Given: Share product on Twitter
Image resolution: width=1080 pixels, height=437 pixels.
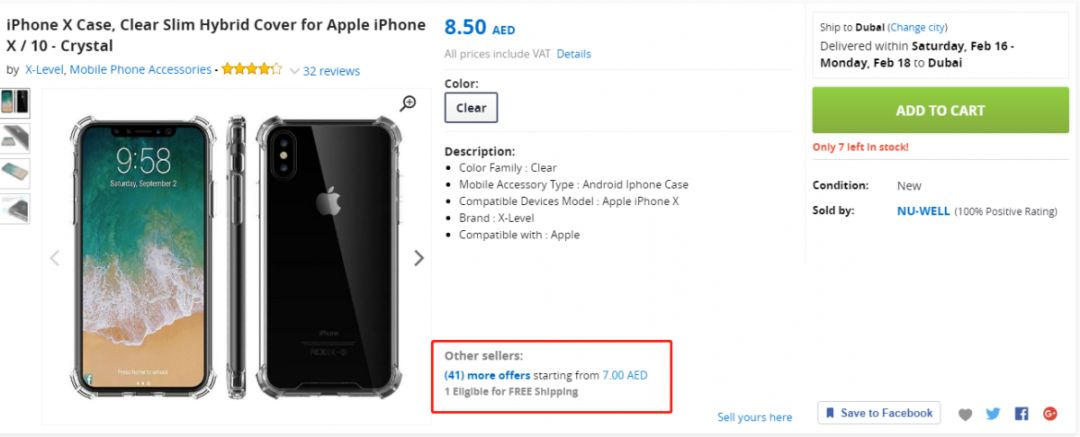Looking at the screenshot, I should [993, 414].
